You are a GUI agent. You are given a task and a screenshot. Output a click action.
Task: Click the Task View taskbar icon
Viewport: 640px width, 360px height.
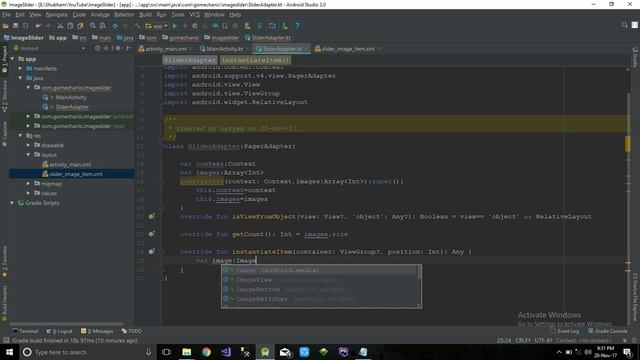click(167, 352)
